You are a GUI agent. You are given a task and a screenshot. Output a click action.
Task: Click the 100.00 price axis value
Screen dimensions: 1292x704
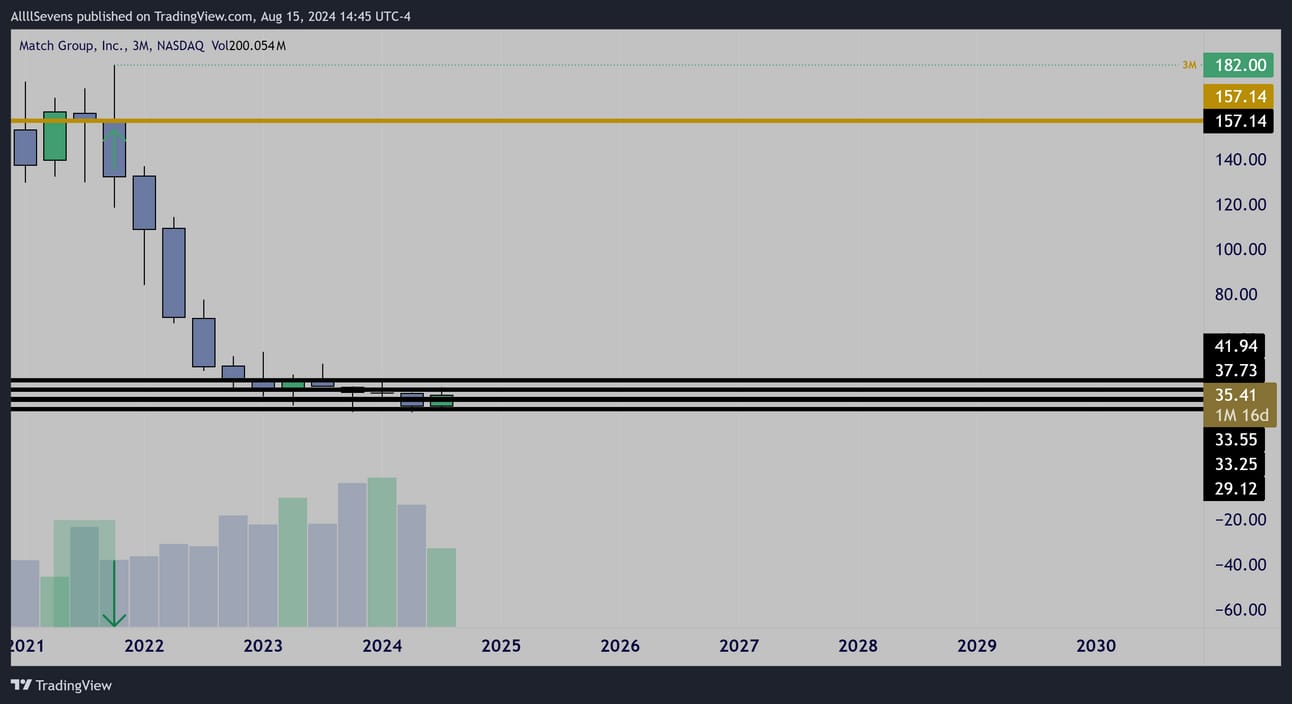click(1240, 249)
